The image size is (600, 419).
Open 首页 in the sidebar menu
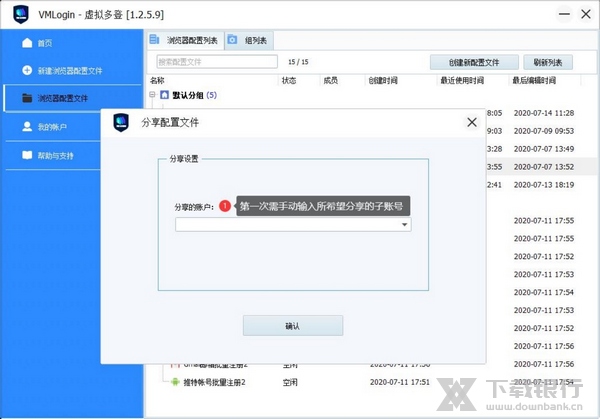[x=45, y=43]
